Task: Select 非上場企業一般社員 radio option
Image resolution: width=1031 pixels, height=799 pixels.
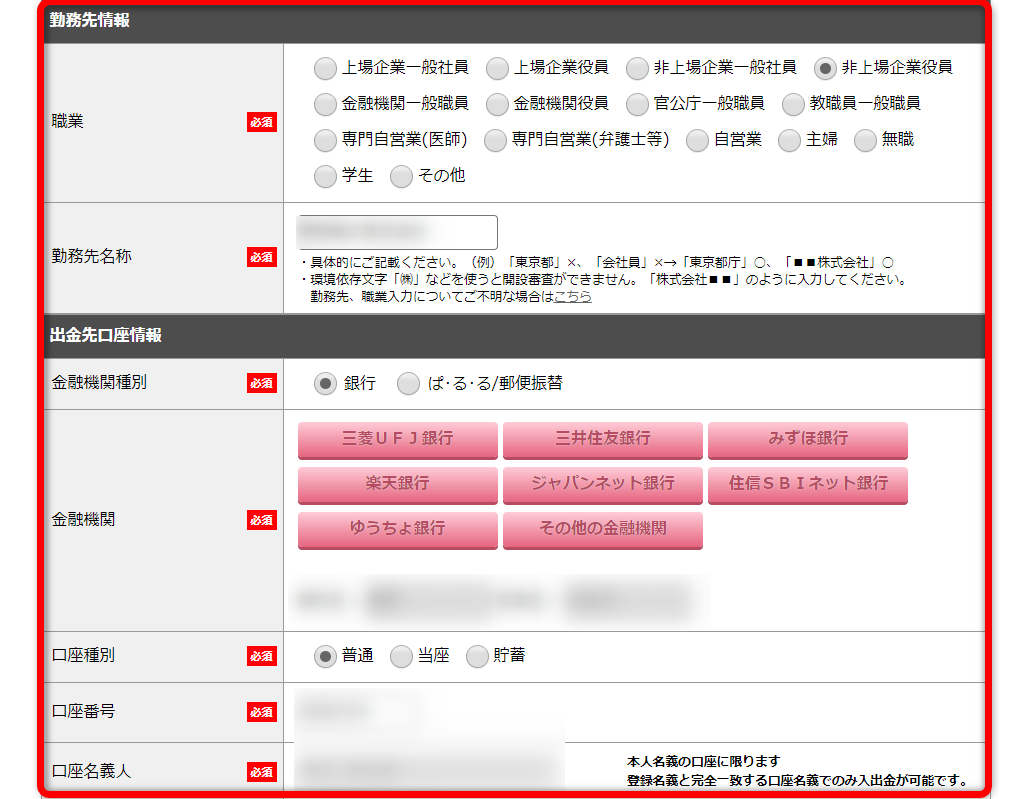Action: (x=637, y=68)
